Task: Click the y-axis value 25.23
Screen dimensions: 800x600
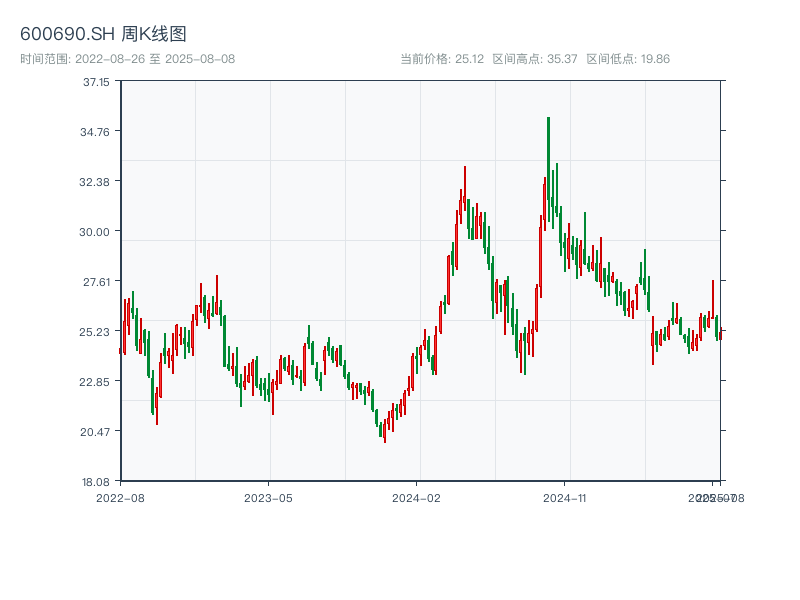Action: (94, 332)
